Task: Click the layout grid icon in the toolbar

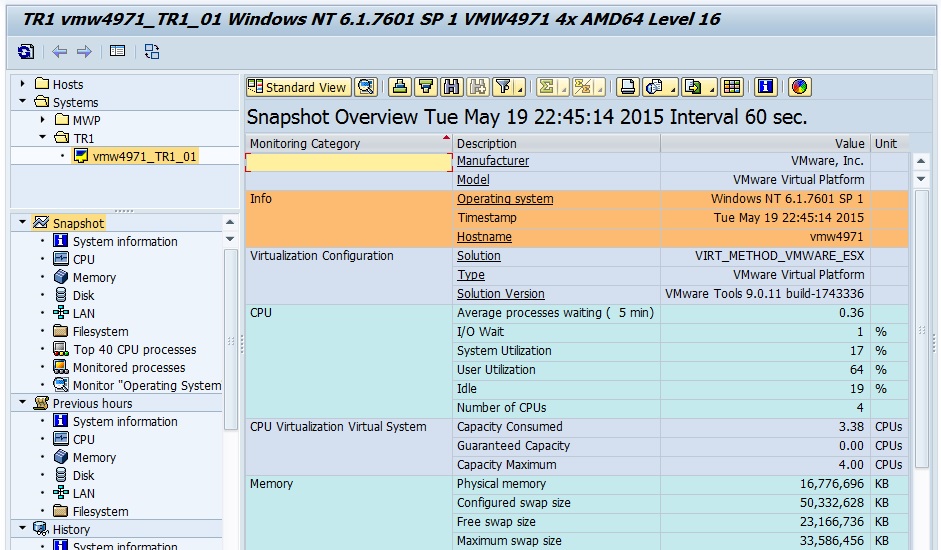Action: [x=732, y=87]
